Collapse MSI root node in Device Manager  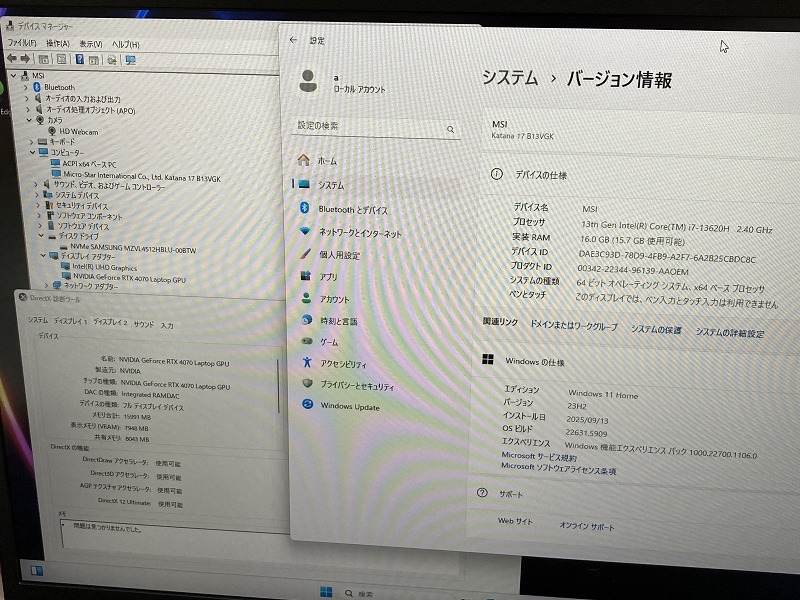pos(14,76)
